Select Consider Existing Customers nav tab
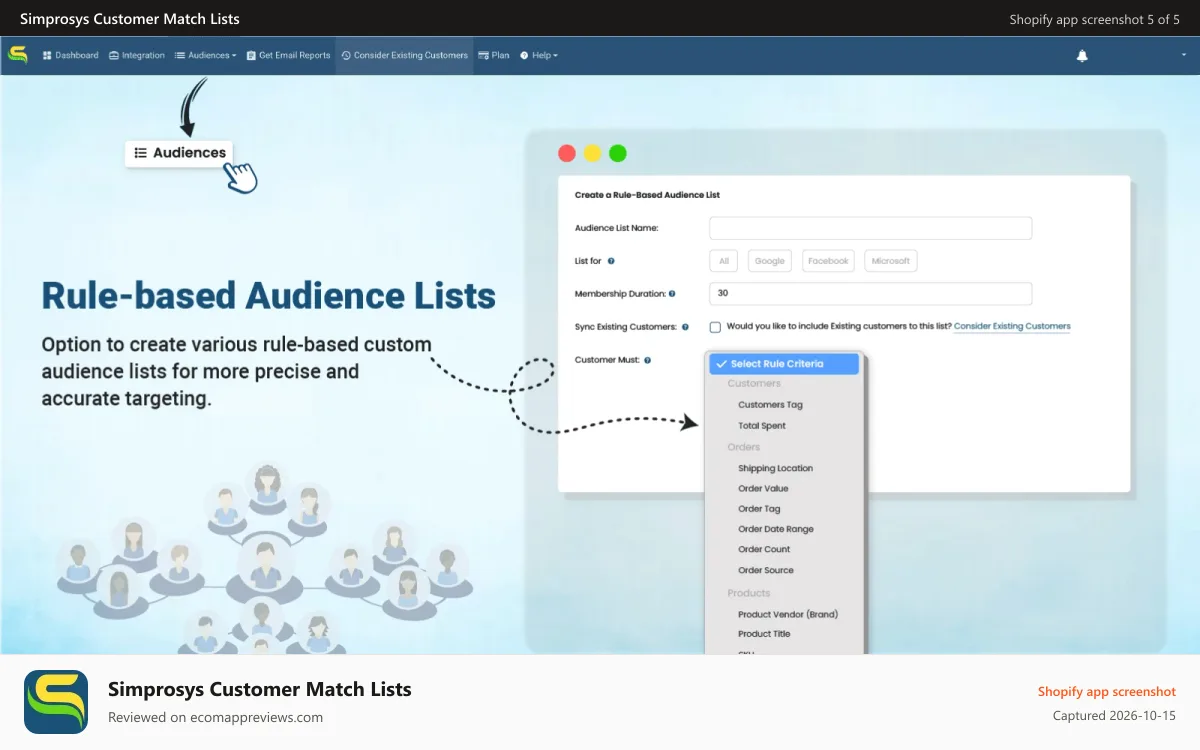 [404, 55]
